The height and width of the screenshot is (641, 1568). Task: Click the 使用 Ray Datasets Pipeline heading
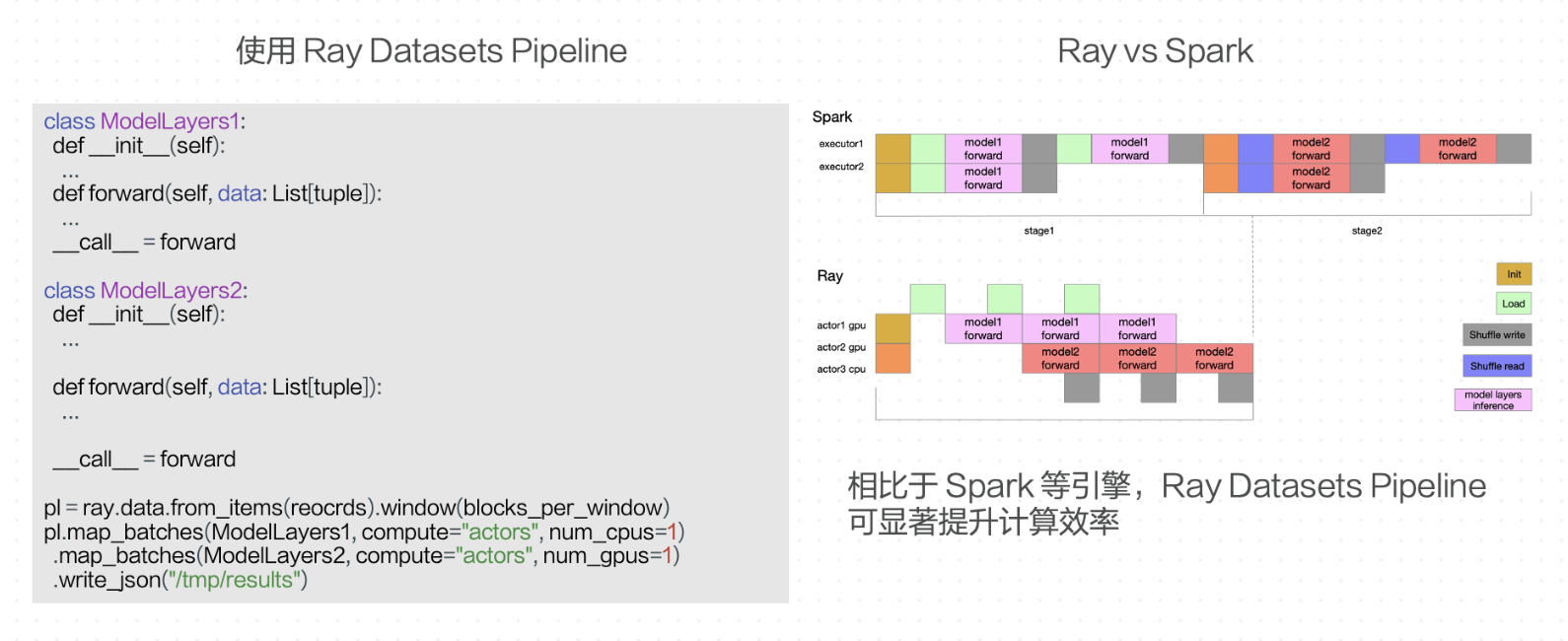(431, 51)
